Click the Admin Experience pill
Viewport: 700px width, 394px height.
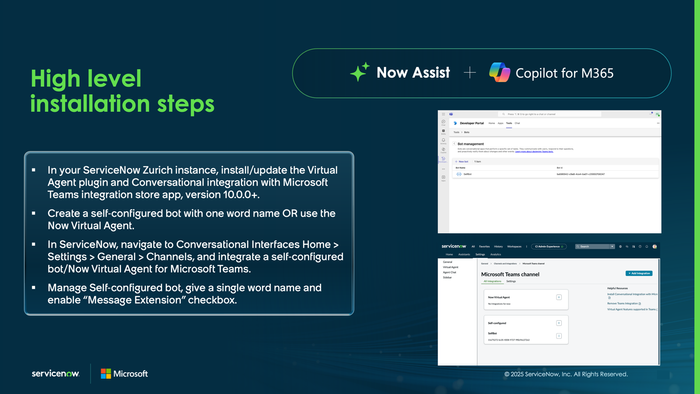pyautogui.click(x=549, y=246)
